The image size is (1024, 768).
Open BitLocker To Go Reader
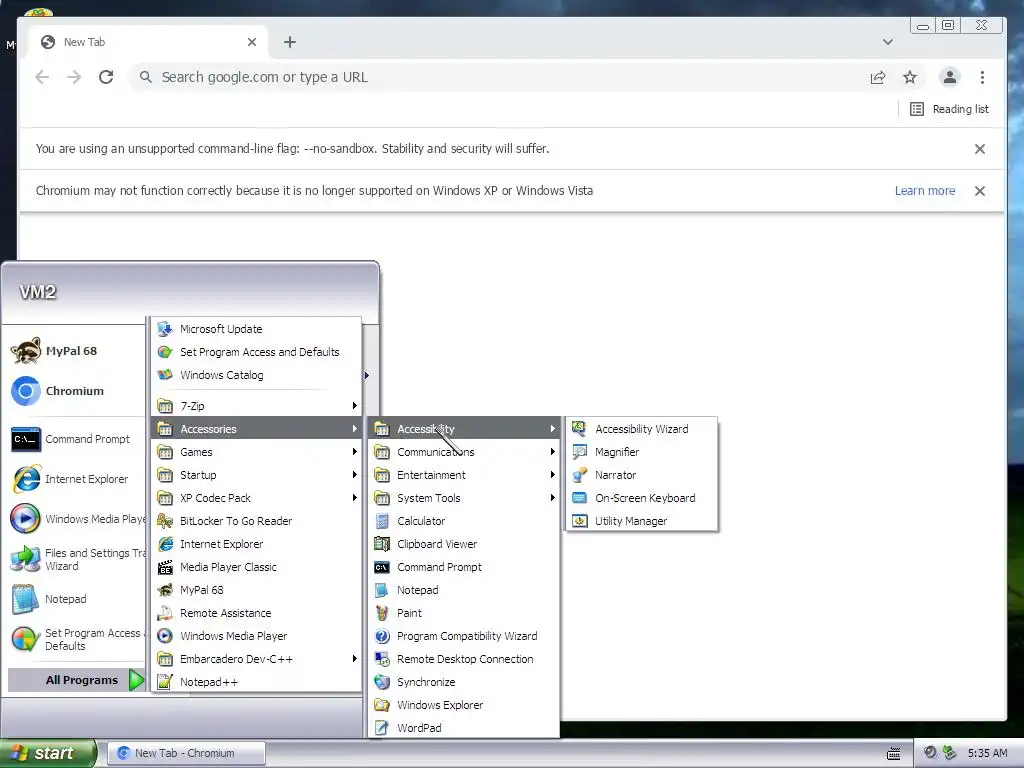click(257, 520)
